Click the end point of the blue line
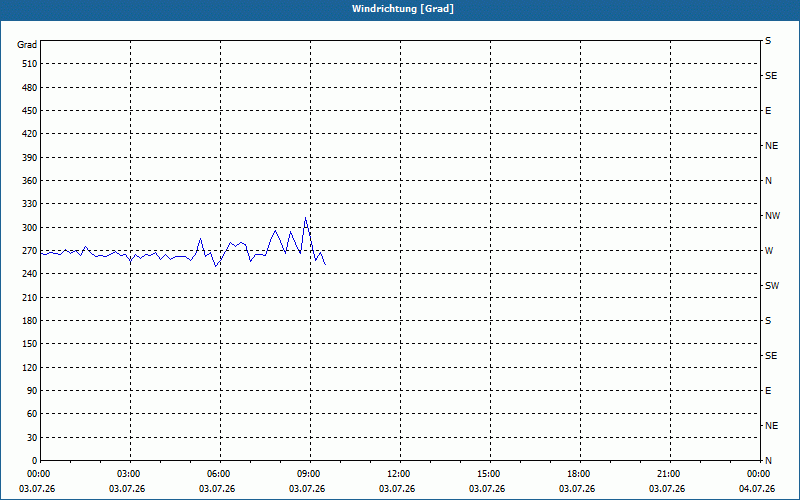This screenshot has width=800, height=500. click(326, 264)
